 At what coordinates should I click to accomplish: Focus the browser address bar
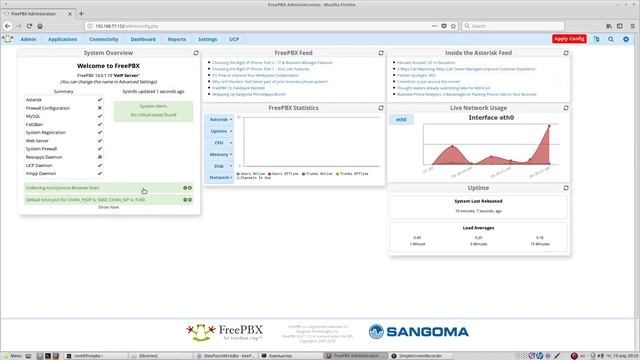click(x=257, y=26)
